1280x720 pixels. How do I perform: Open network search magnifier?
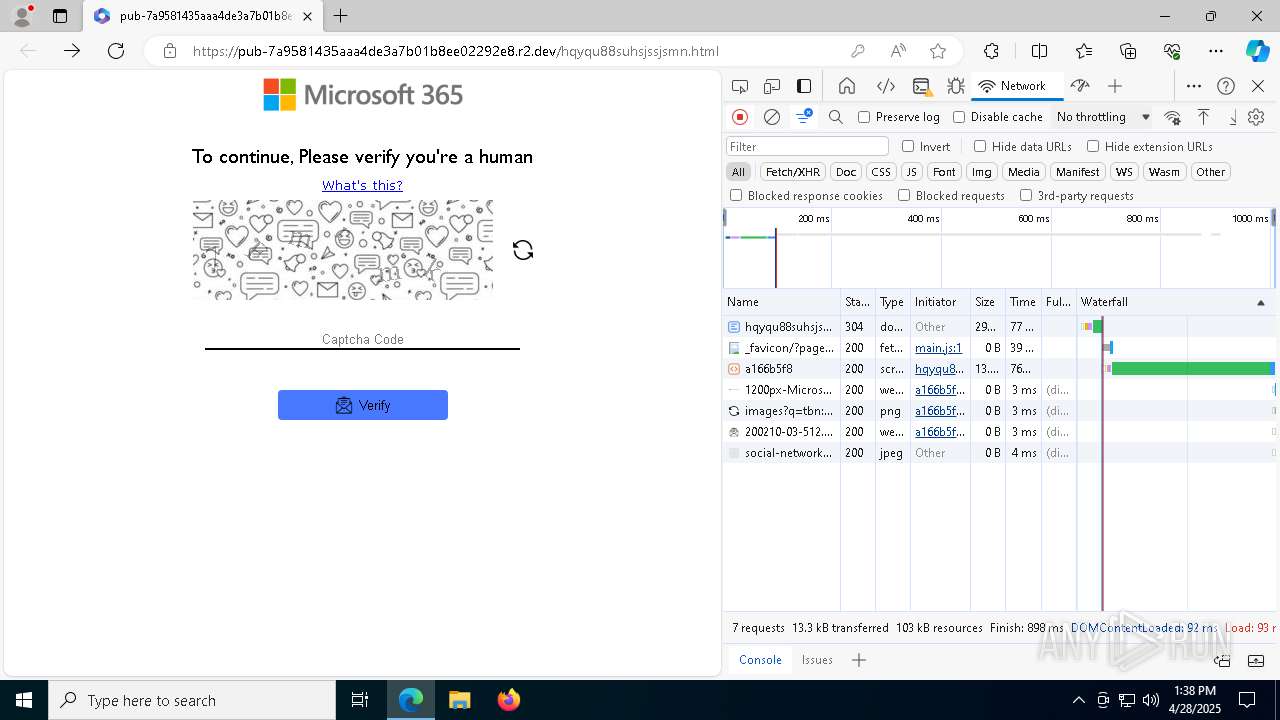click(x=836, y=117)
